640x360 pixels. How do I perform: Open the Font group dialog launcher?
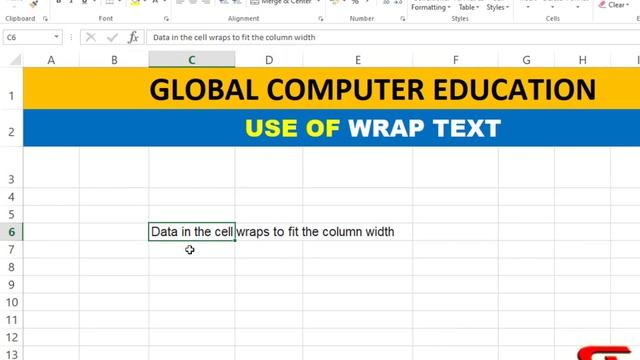(x=166, y=19)
